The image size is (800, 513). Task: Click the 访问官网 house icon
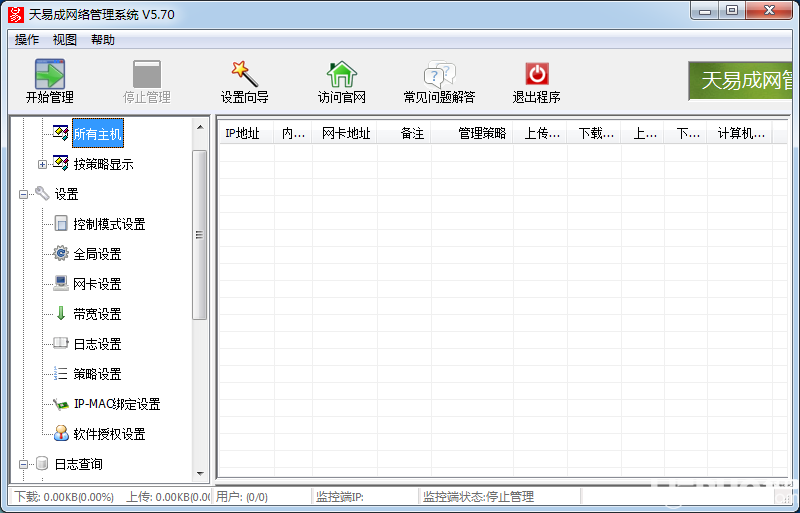tap(341, 74)
